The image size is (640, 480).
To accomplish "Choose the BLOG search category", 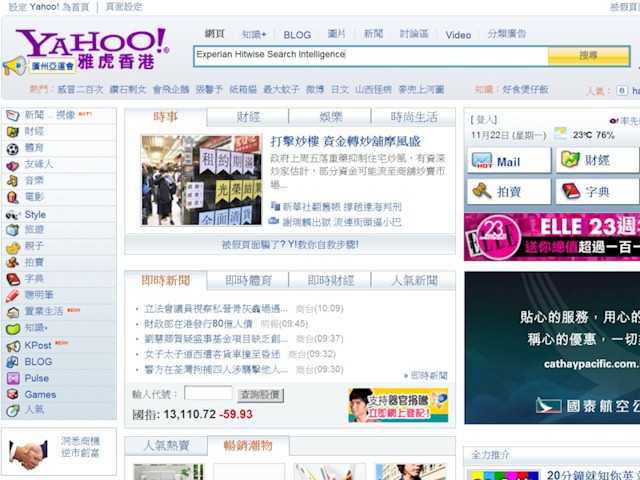I will point(297,35).
